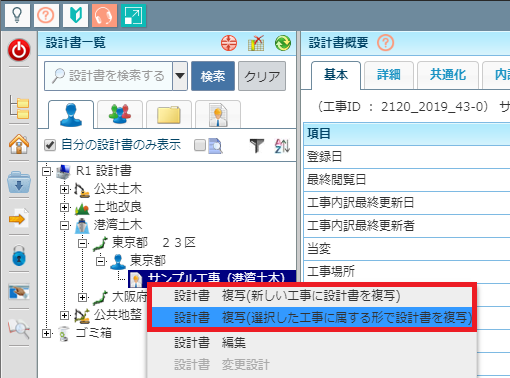
Task: Click the home icon in sidebar
Action: (19, 144)
